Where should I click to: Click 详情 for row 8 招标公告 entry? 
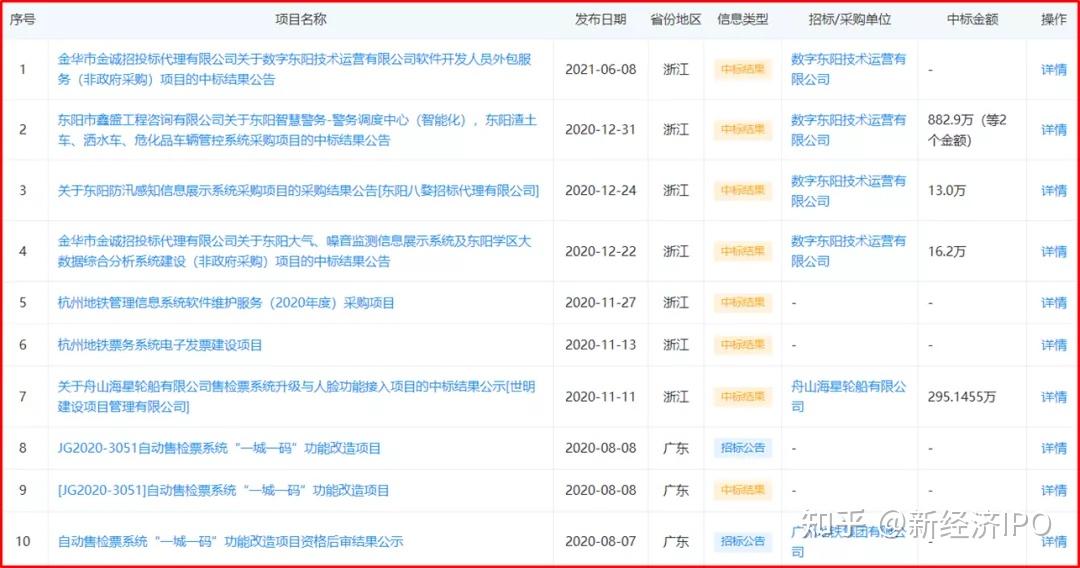point(1053,448)
